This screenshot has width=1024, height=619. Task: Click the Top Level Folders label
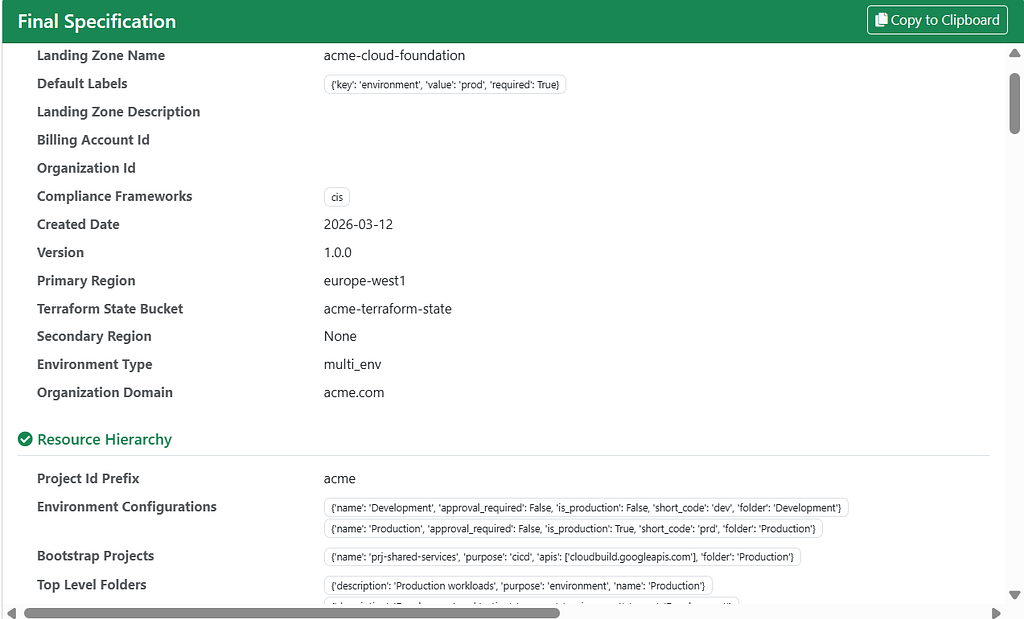click(x=91, y=584)
